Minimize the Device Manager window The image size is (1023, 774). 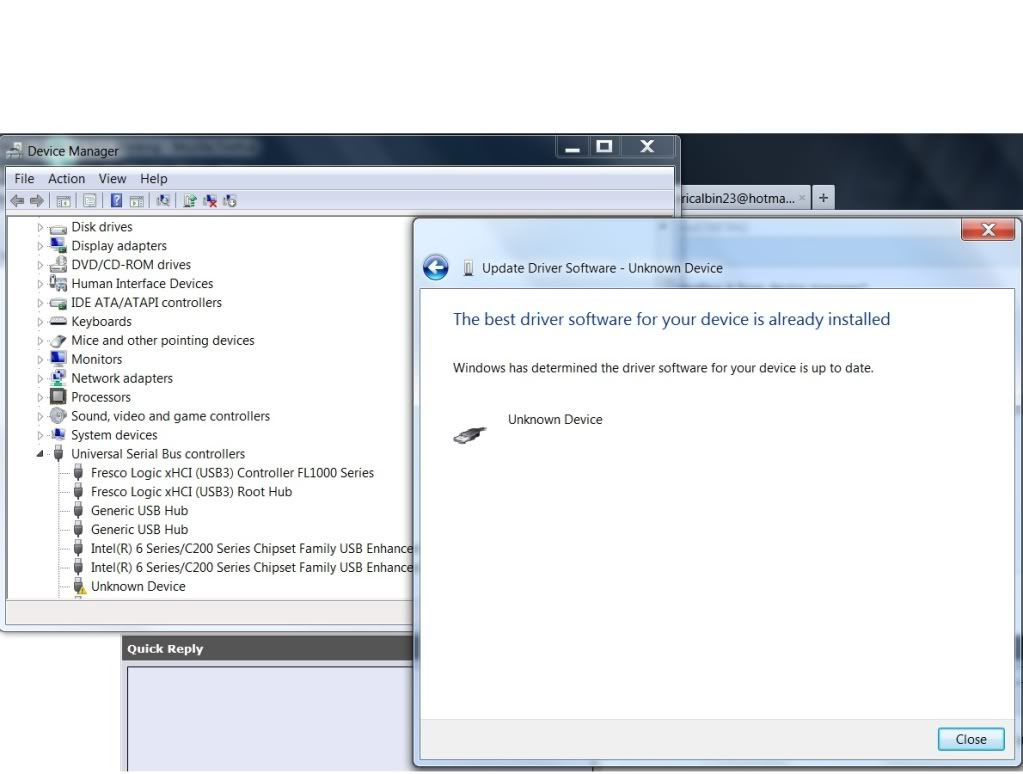click(x=572, y=147)
